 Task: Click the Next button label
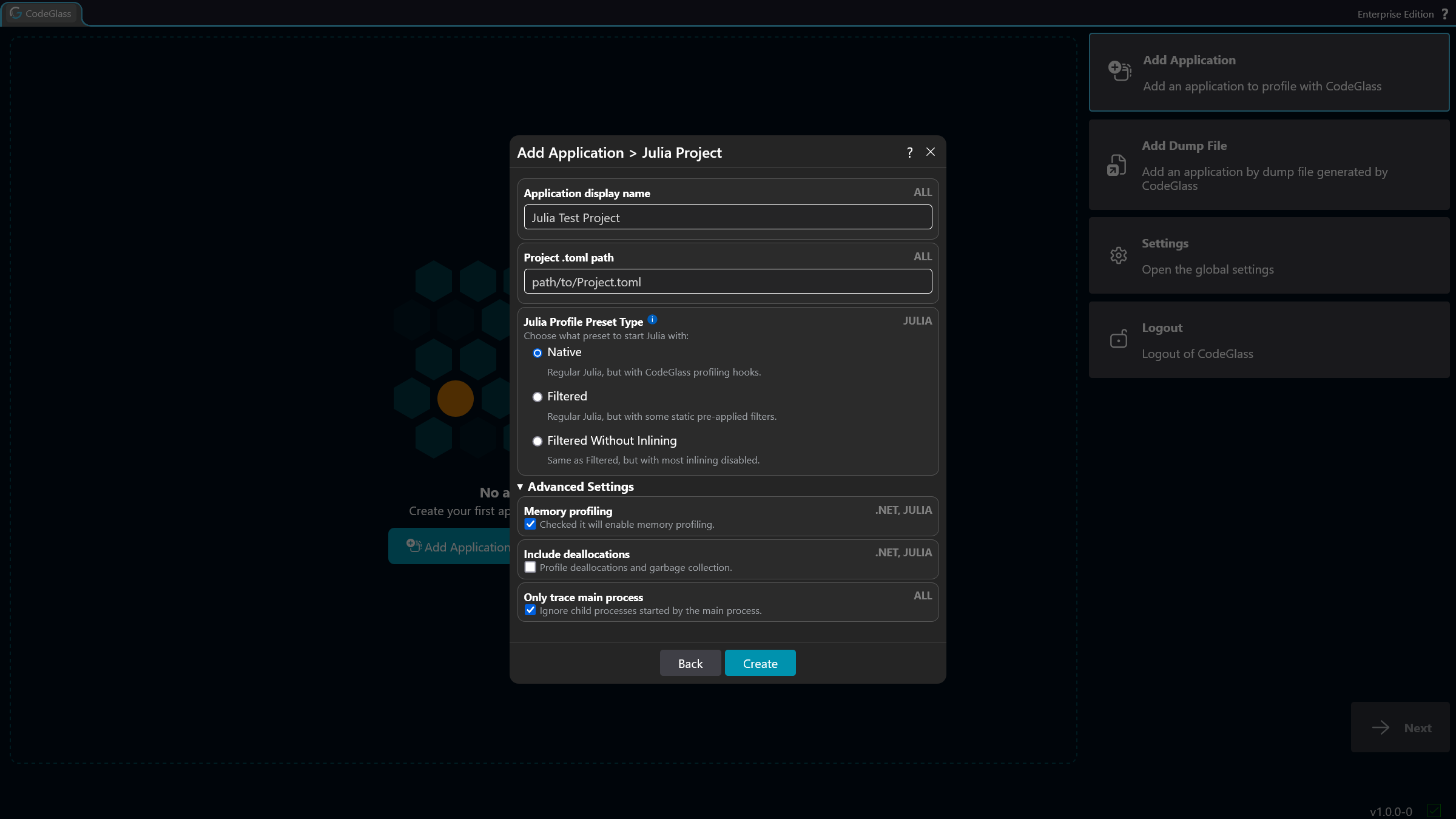coord(1417,728)
